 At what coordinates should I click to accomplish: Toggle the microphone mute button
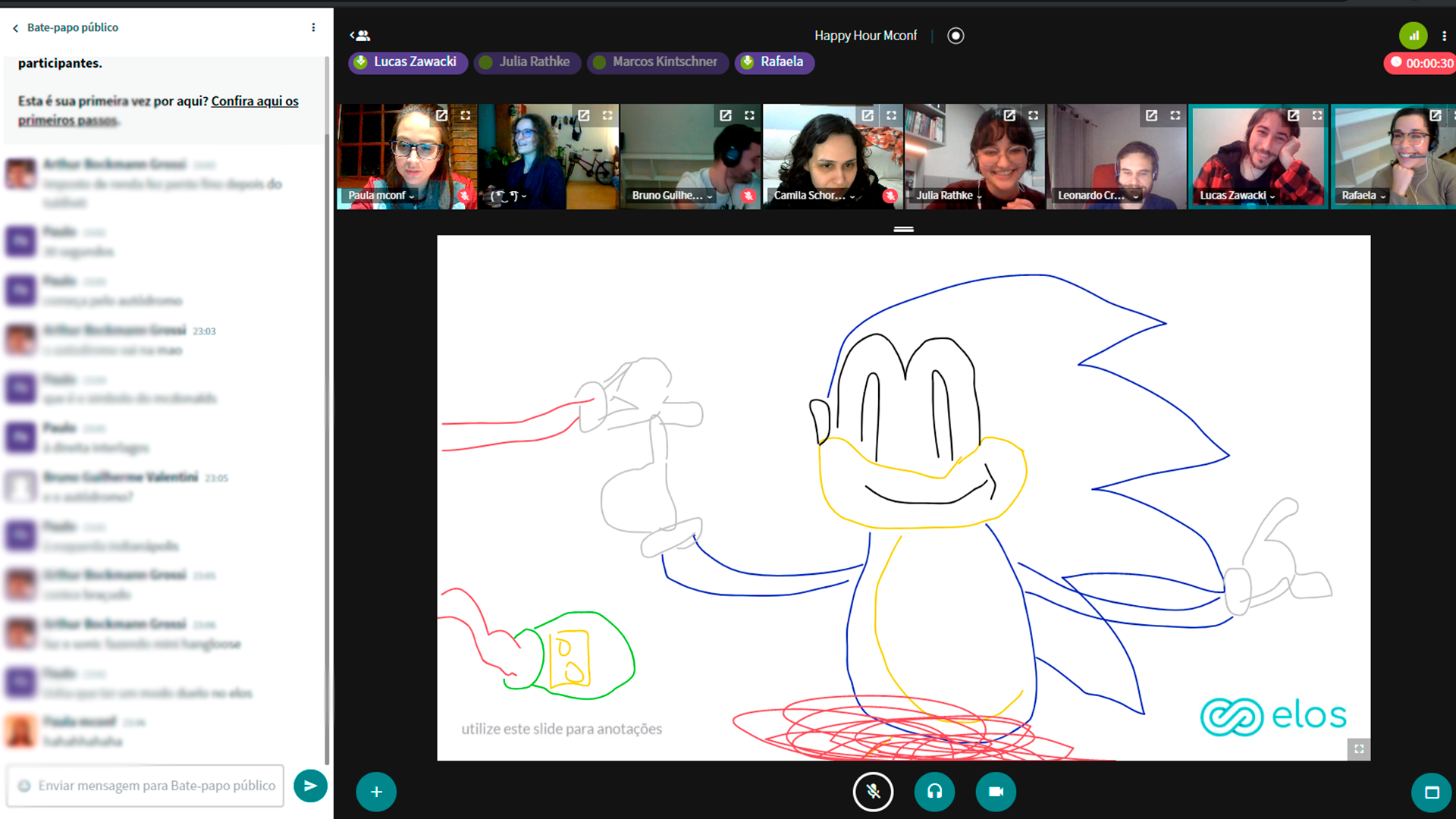[x=873, y=792]
